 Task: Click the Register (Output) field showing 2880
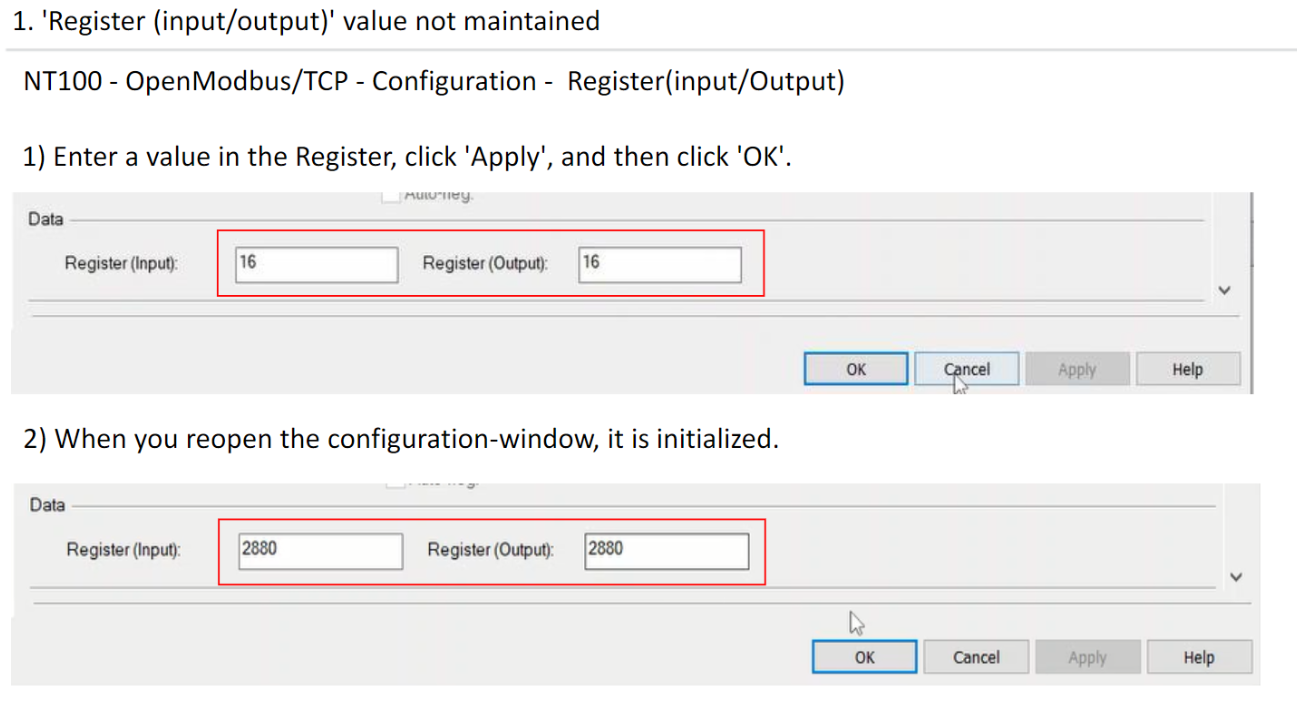coord(666,550)
